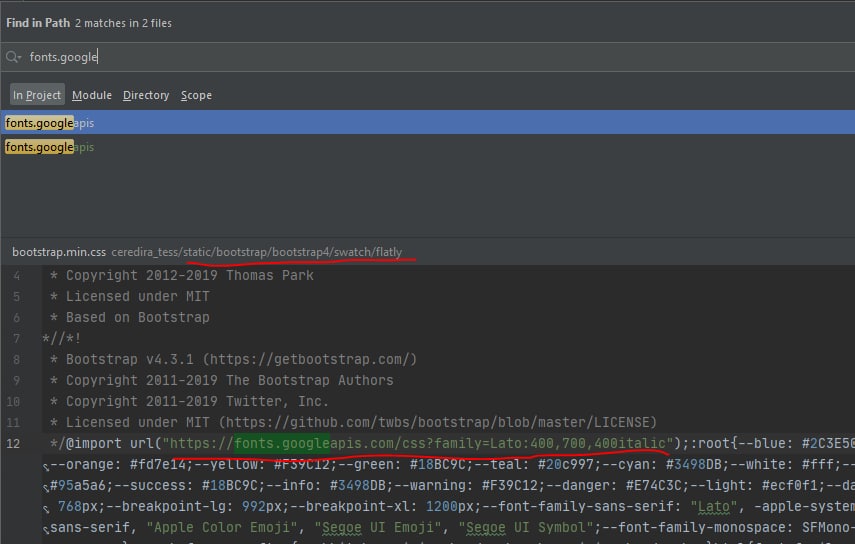
Task: Click the bootstrap.min.css file name
Action: tap(59, 252)
